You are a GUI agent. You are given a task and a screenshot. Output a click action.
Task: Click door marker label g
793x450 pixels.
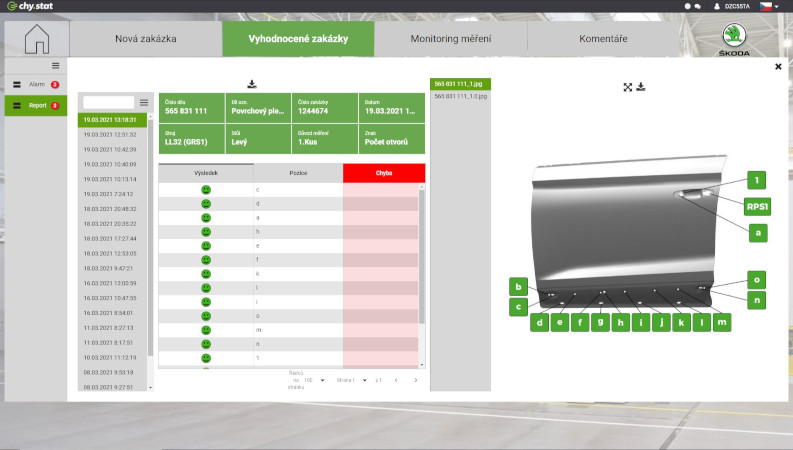pyautogui.click(x=600, y=322)
